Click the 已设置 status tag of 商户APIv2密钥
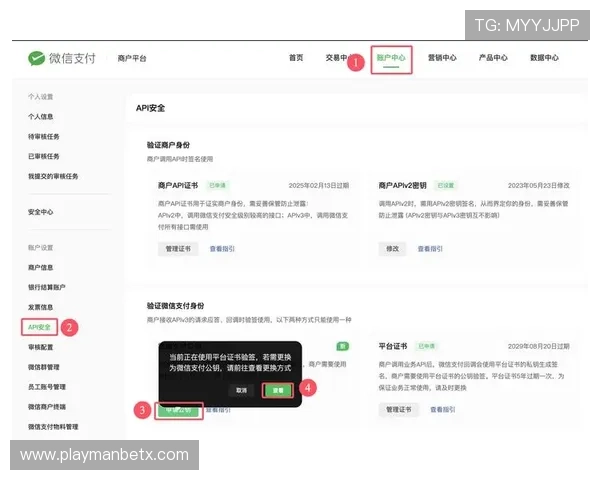Image resolution: width=600 pixels, height=480 pixels. coord(446,185)
